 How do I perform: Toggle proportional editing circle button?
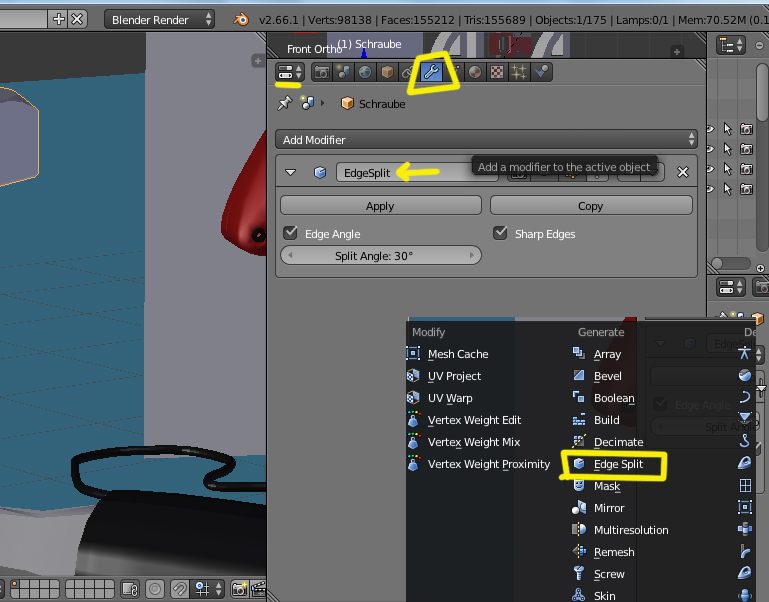(155, 589)
